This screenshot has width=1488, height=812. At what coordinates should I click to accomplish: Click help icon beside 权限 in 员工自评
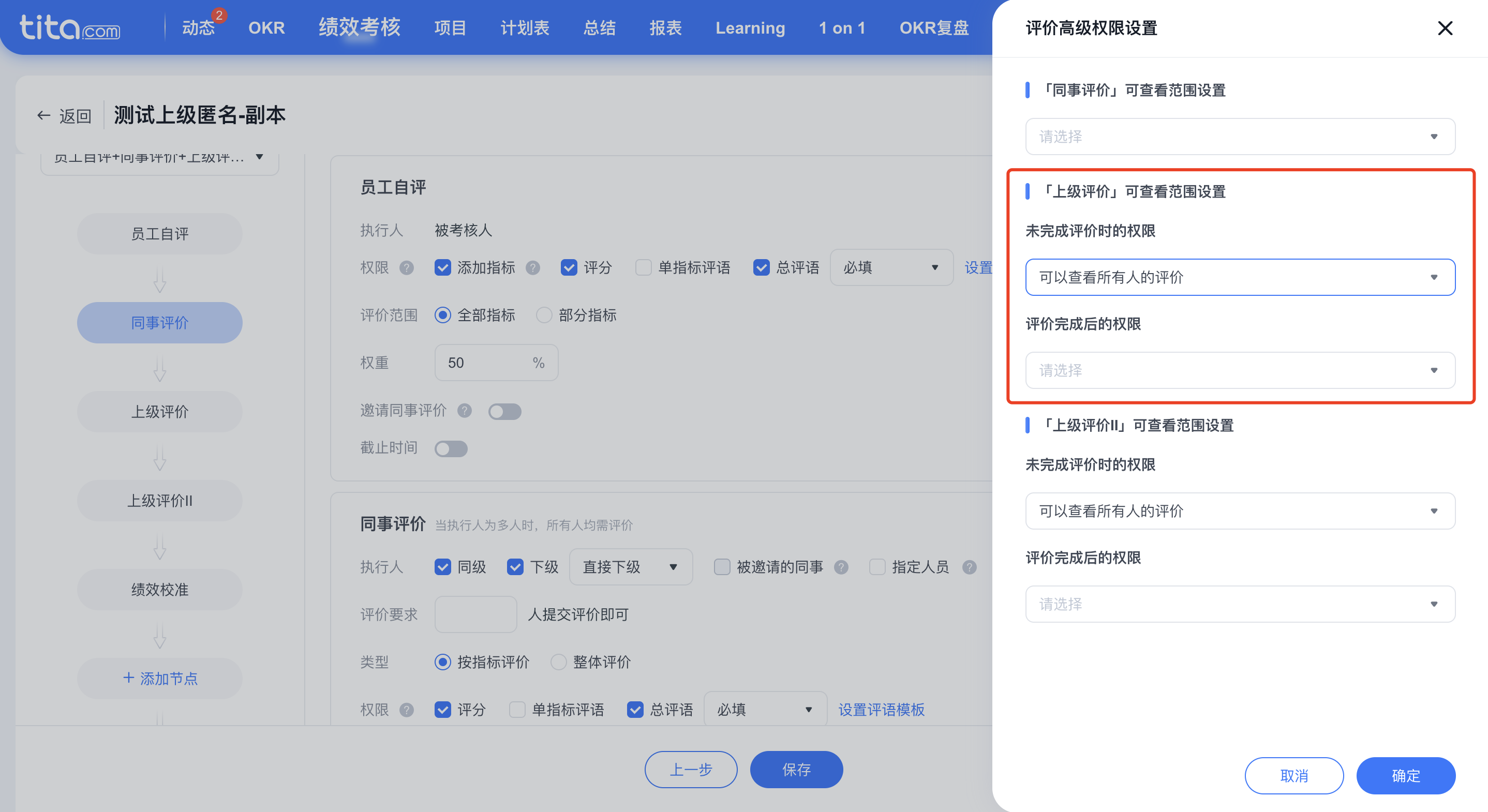pos(407,267)
